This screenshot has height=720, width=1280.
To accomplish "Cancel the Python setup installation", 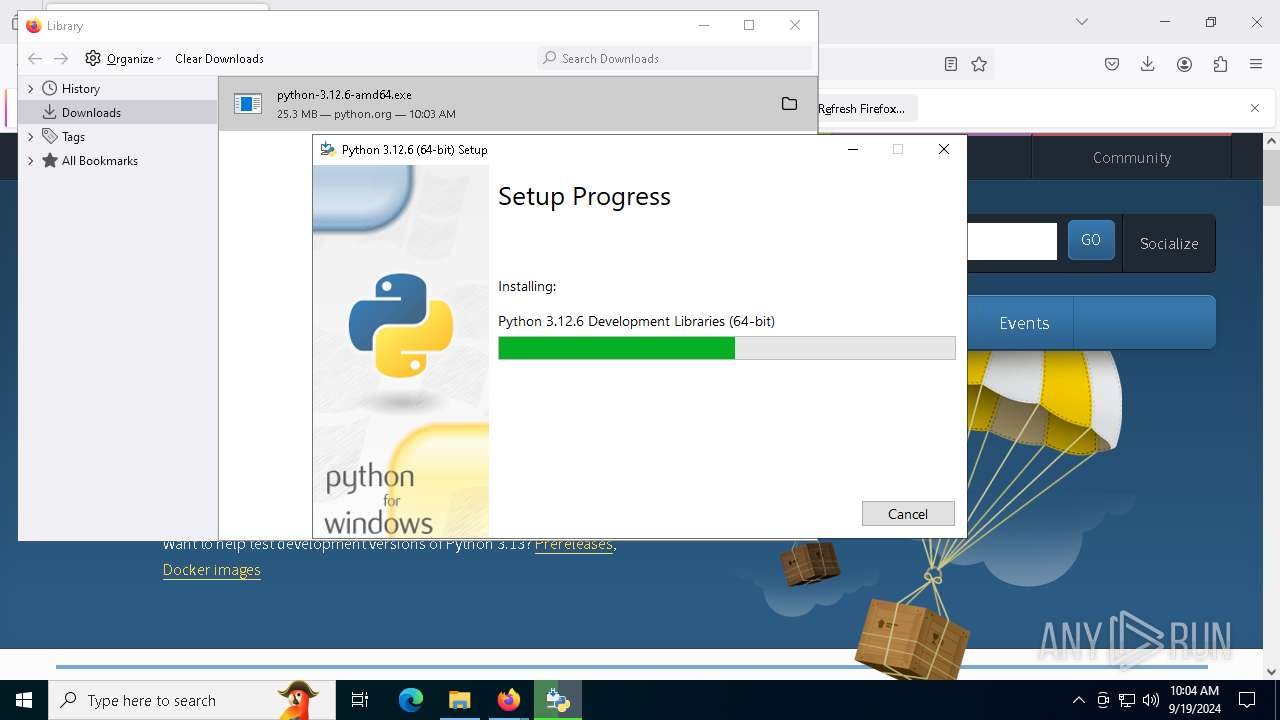I will point(908,513).
